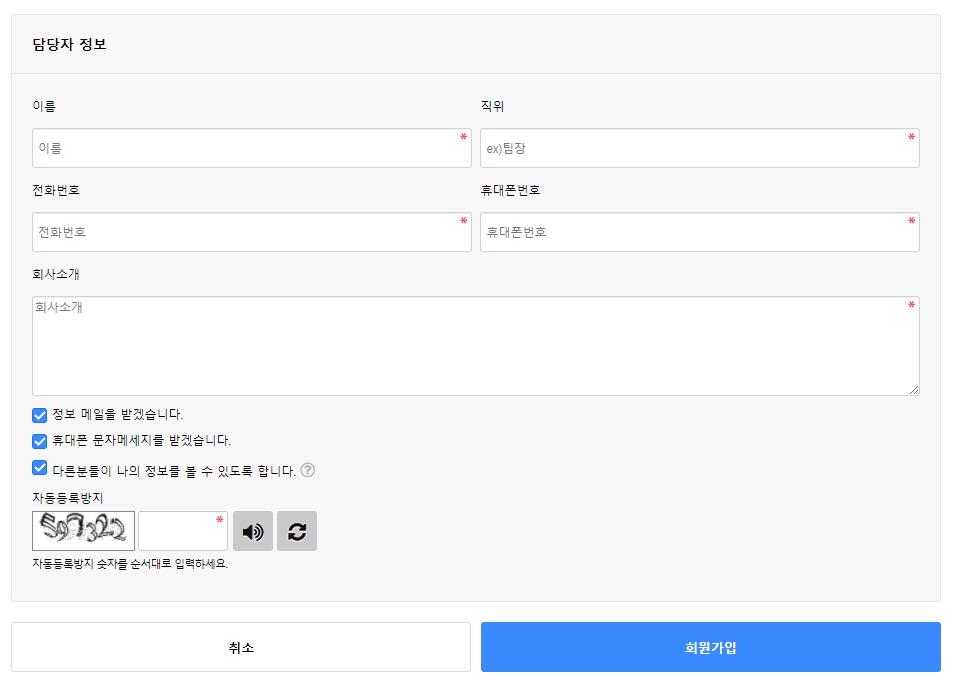Focus the 이름 input field
This screenshot has height=680, width=963.
251,148
